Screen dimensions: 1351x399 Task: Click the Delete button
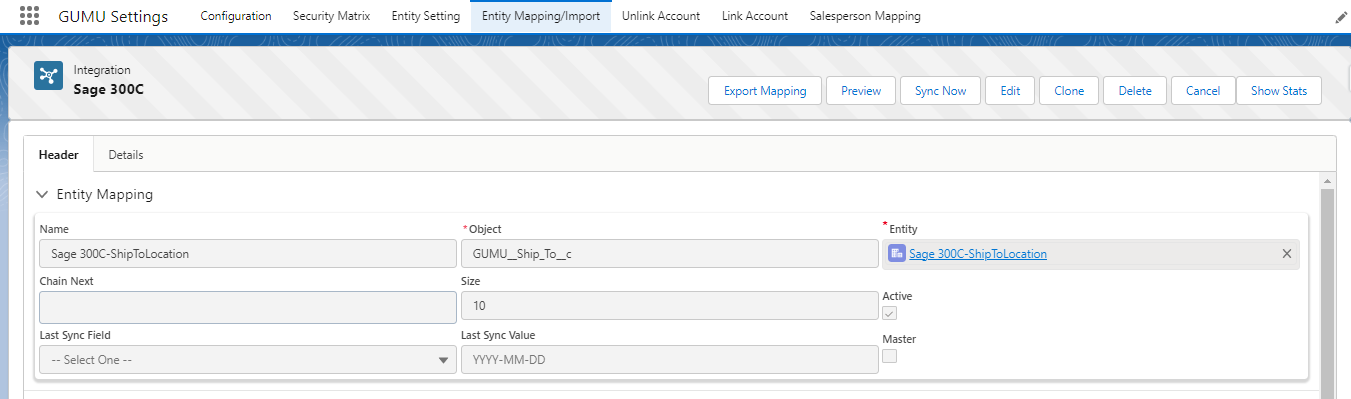coord(1135,91)
